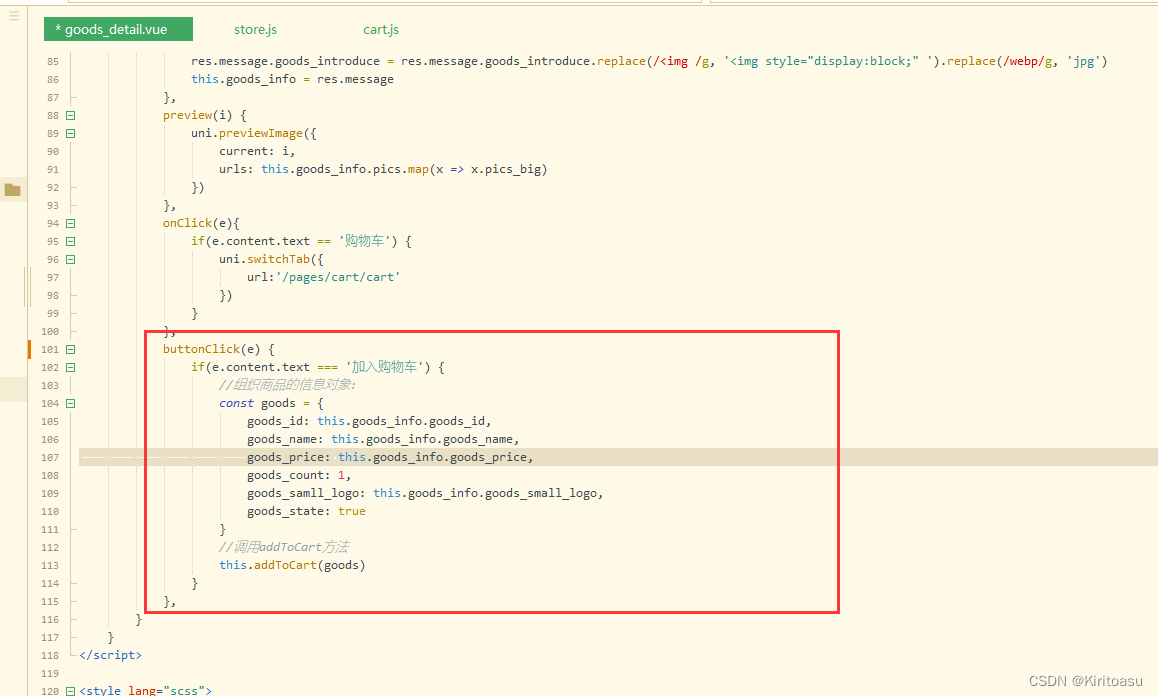Collapse the style block at line 120

point(71,692)
